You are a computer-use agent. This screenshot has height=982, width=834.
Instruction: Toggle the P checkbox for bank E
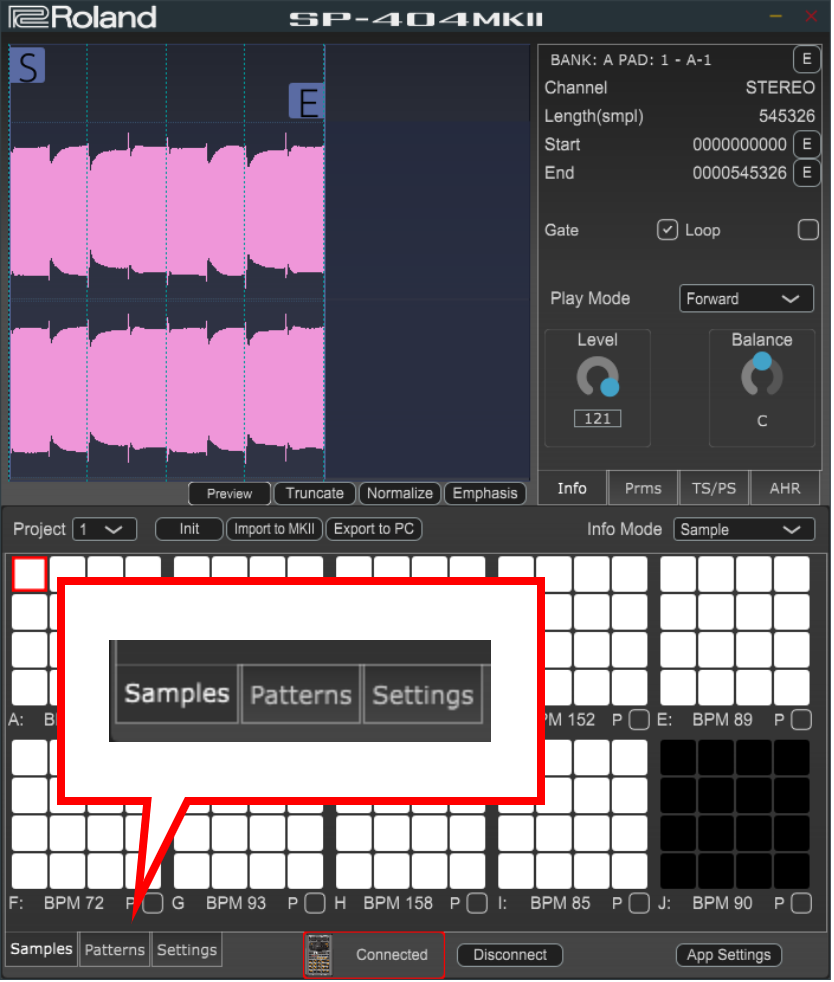click(x=803, y=721)
